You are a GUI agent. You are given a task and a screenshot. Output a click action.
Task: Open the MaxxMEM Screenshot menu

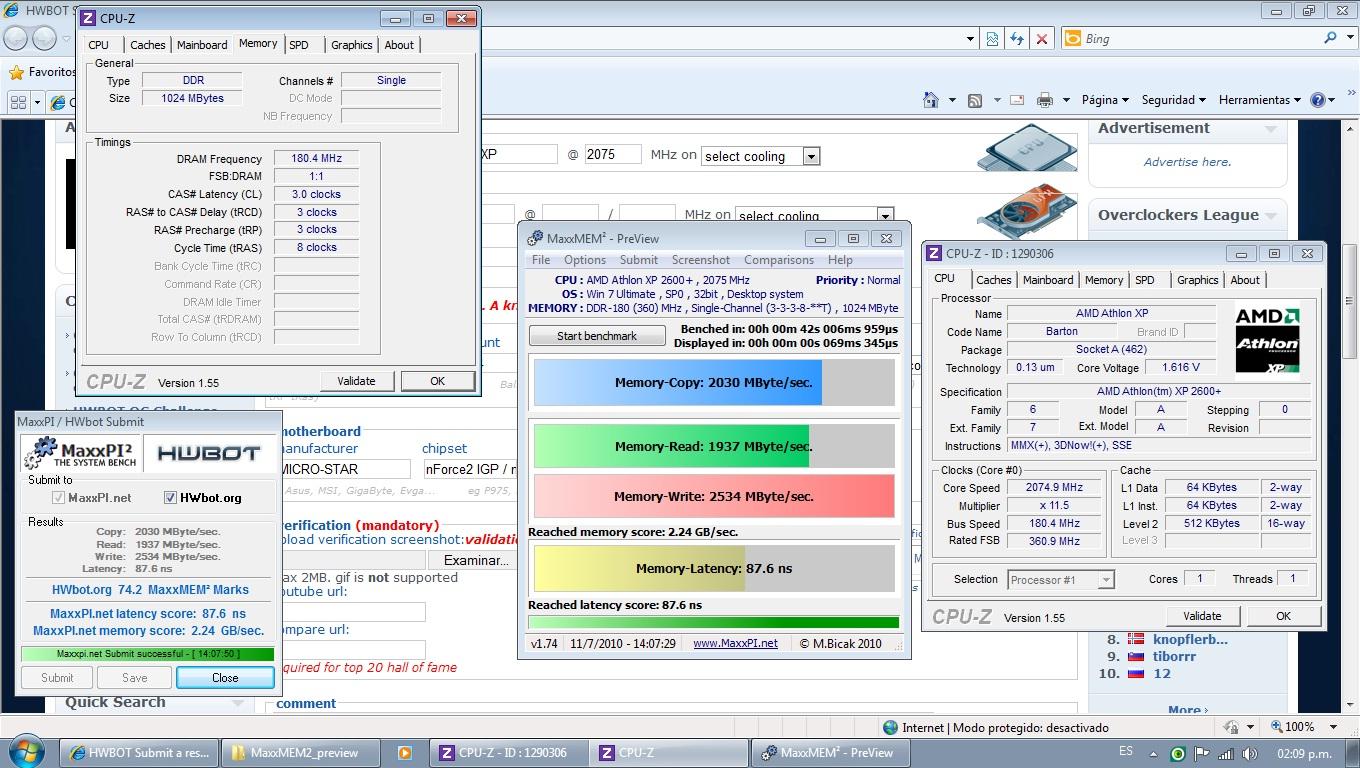(x=701, y=260)
